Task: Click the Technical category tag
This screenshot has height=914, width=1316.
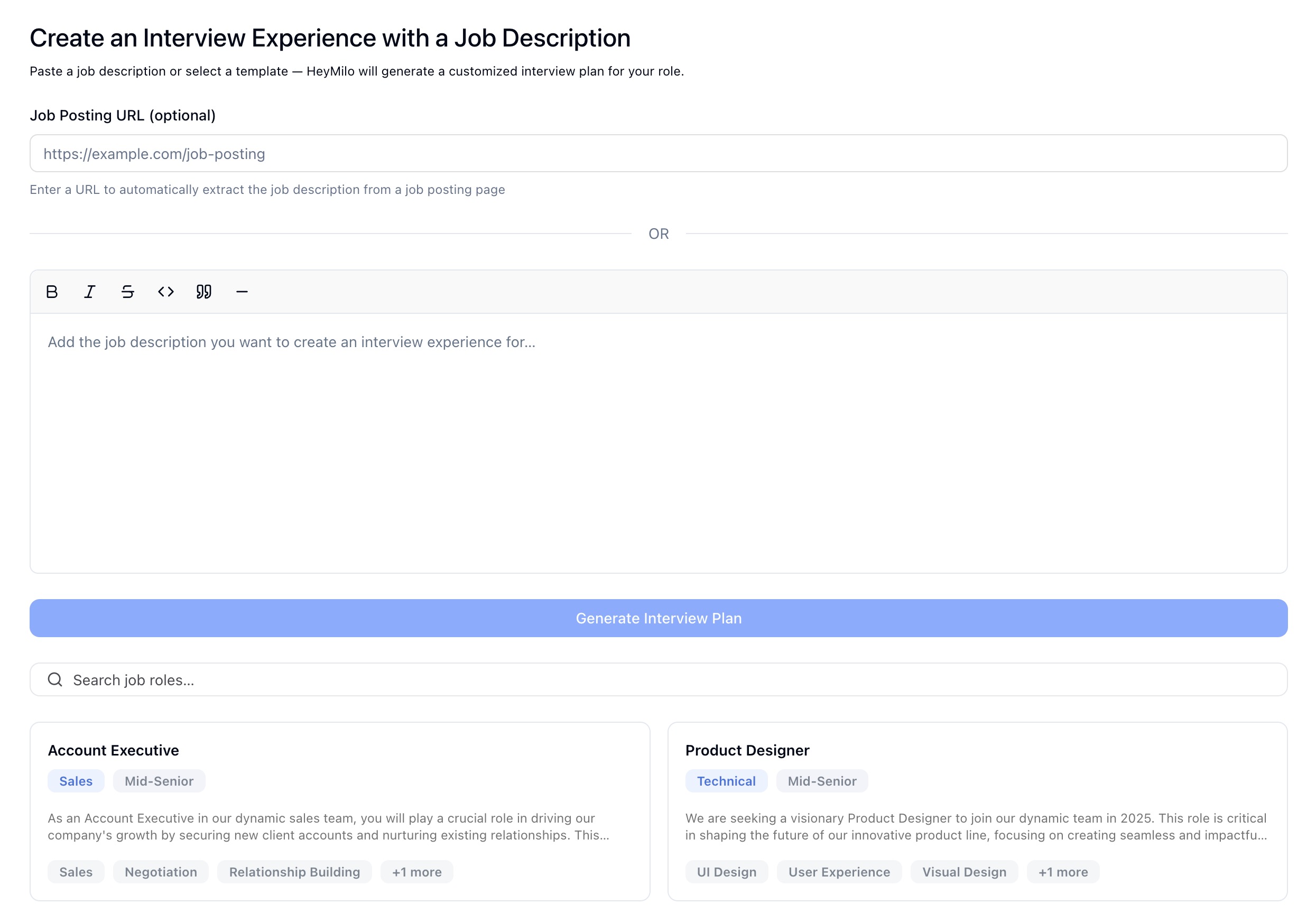Action: coord(725,780)
